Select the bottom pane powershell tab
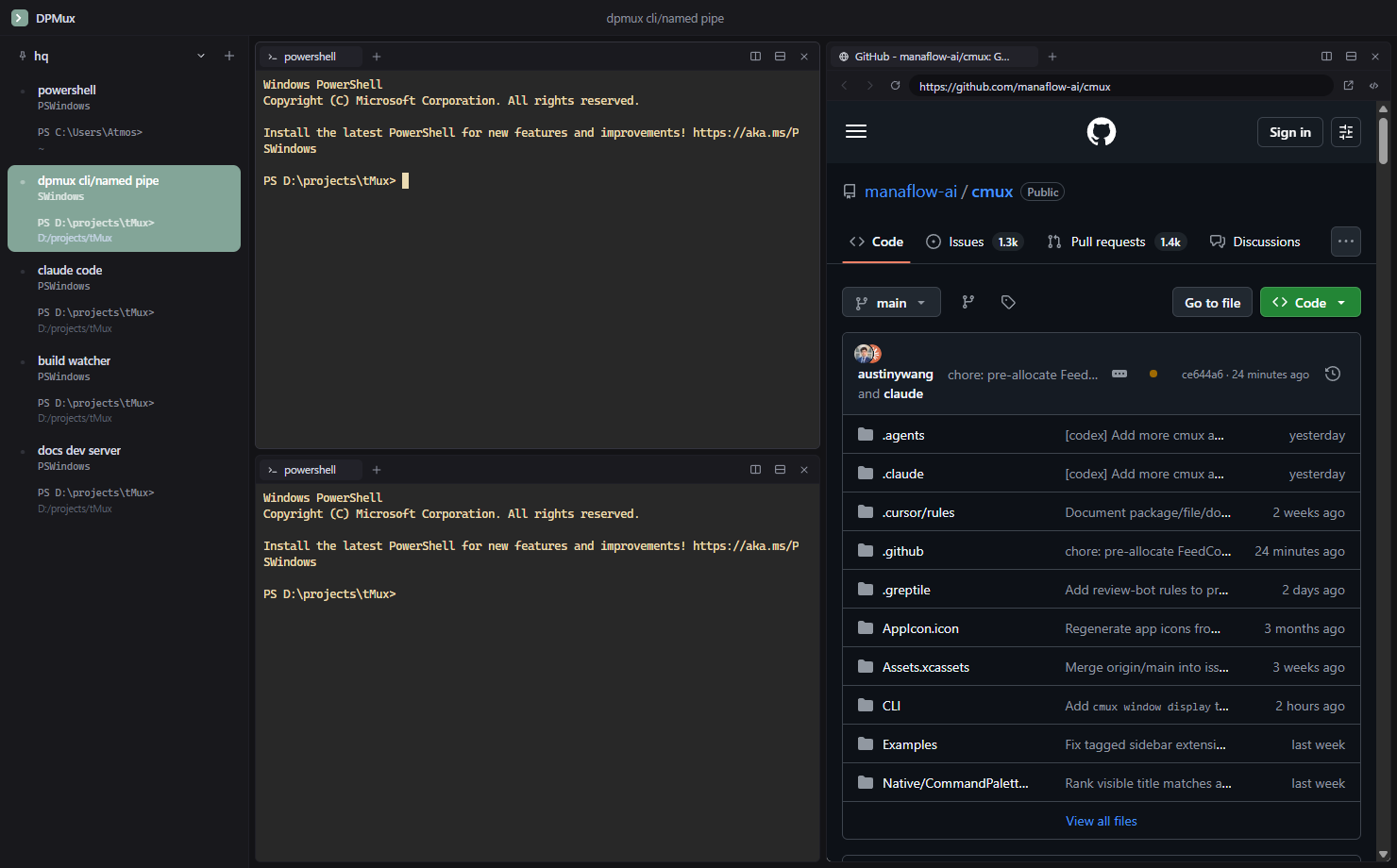The width and height of the screenshot is (1397, 868). point(310,470)
